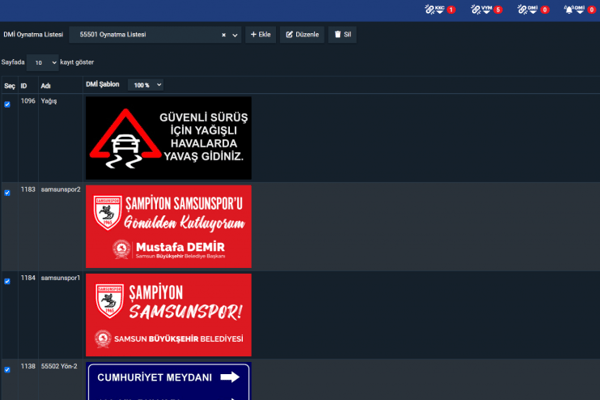
Task: Click the DMI Şablon column header label
Action: tap(103, 84)
